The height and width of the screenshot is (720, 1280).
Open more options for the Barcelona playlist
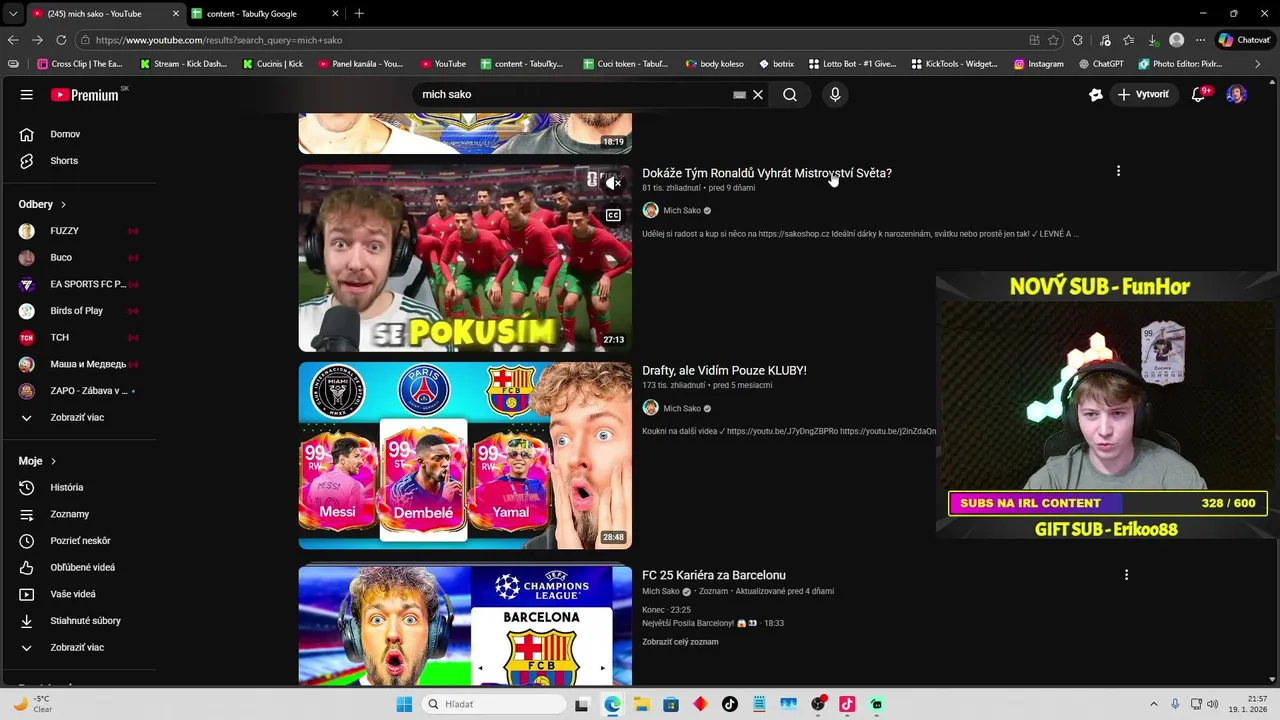(1126, 575)
